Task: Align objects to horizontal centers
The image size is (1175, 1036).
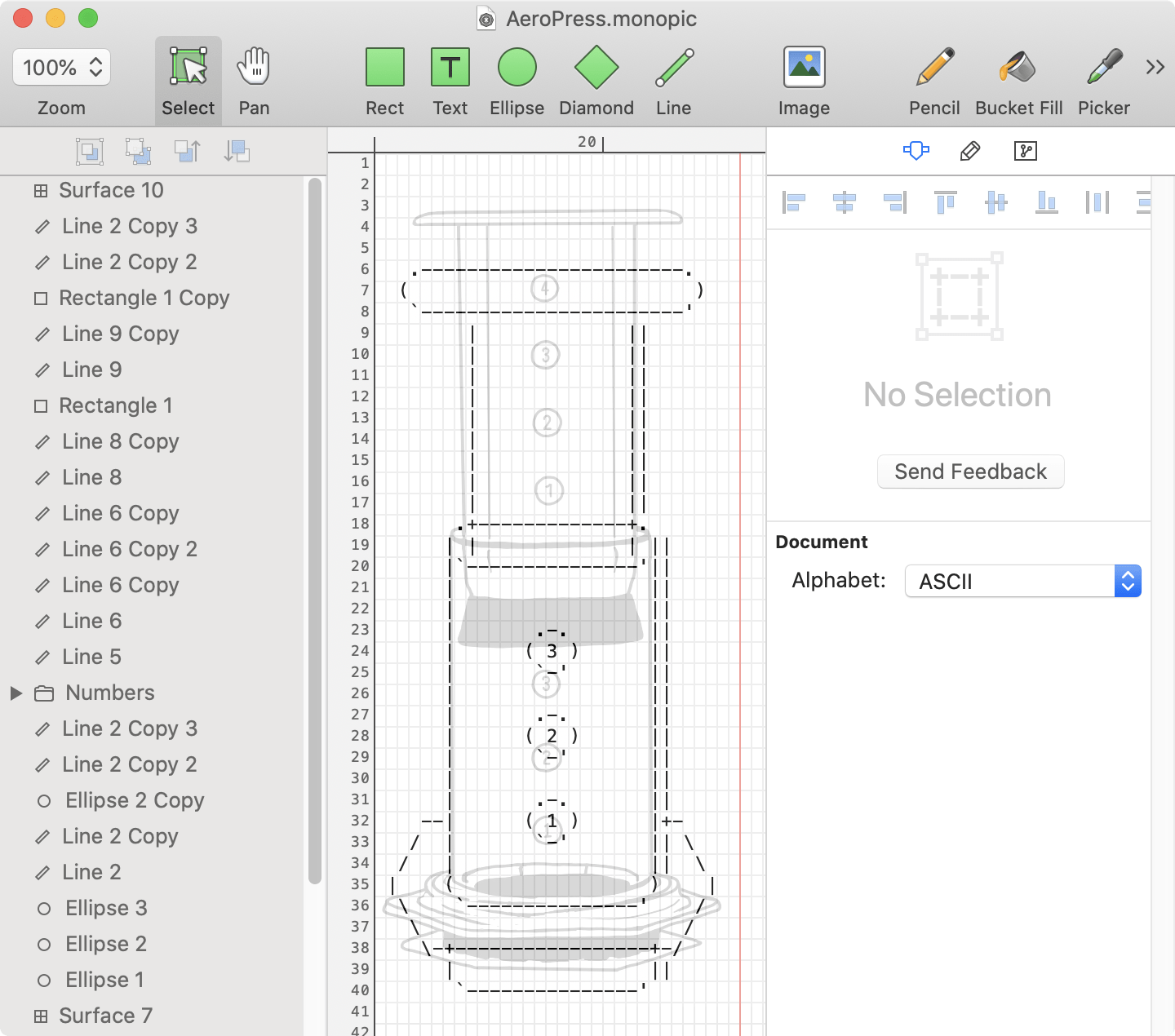Action: (845, 201)
